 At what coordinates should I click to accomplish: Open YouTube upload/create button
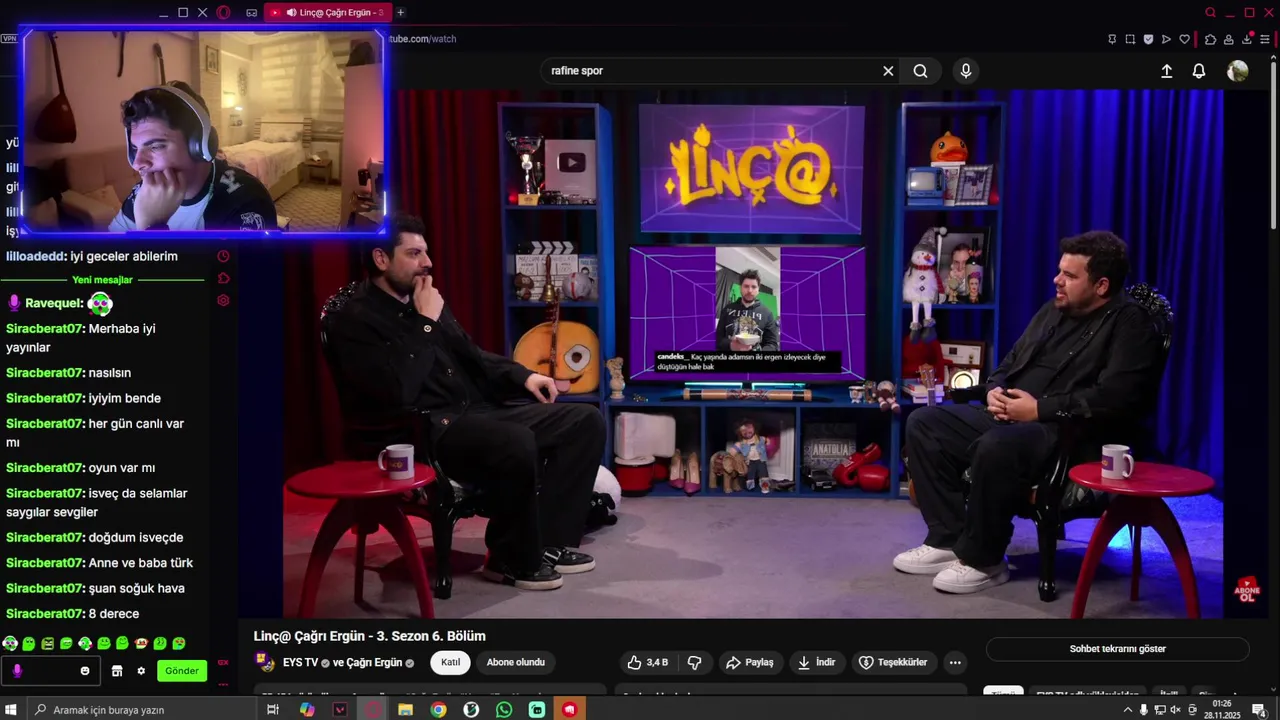tap(1166, 71)
